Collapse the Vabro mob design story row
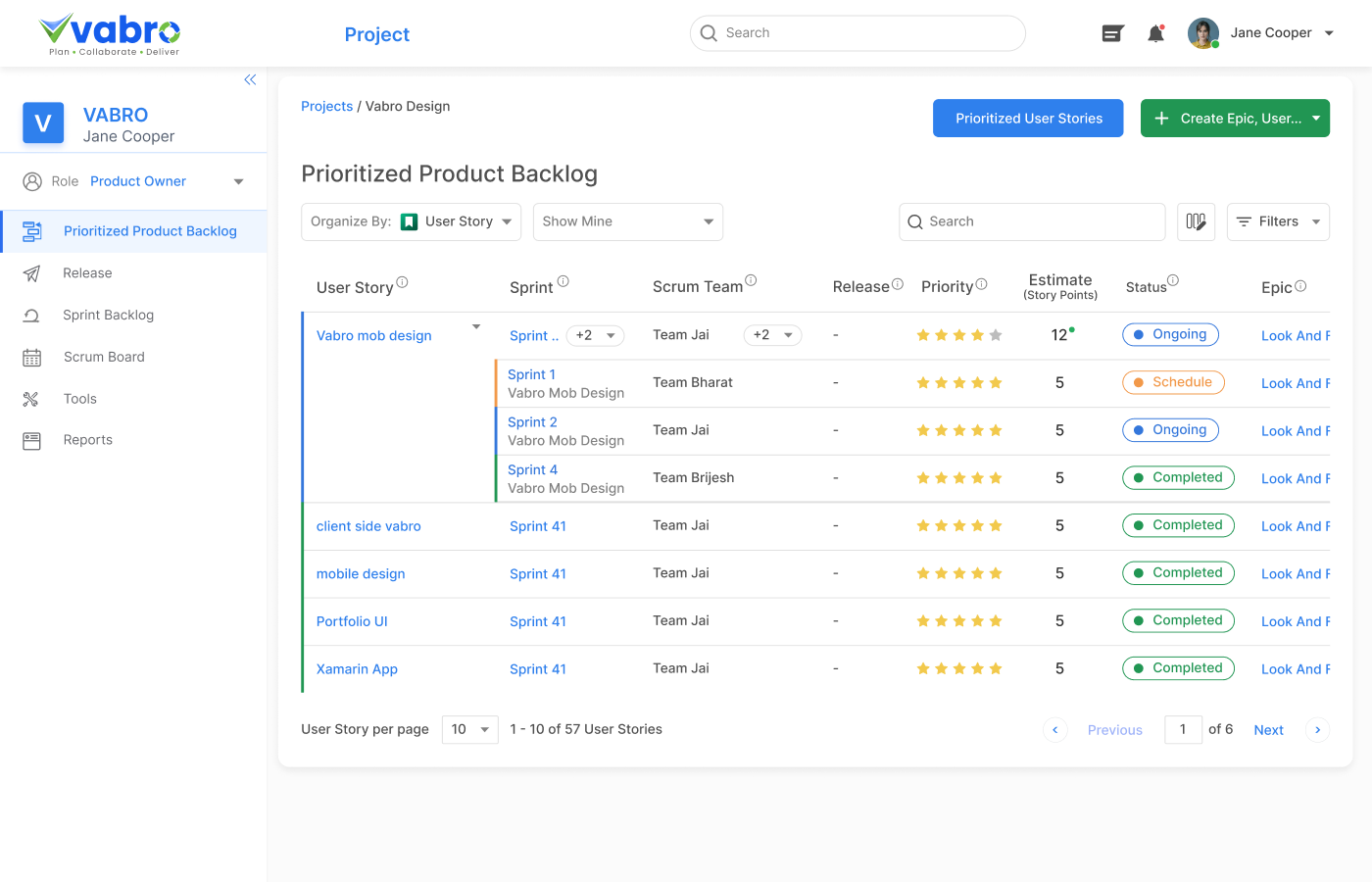 point(476,326)
